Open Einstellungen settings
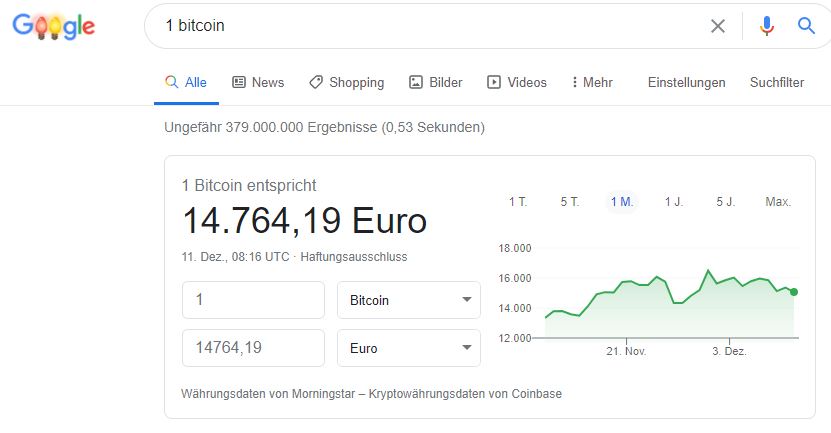The height and width of the screenshot is (433, 831). click(686, 83)
